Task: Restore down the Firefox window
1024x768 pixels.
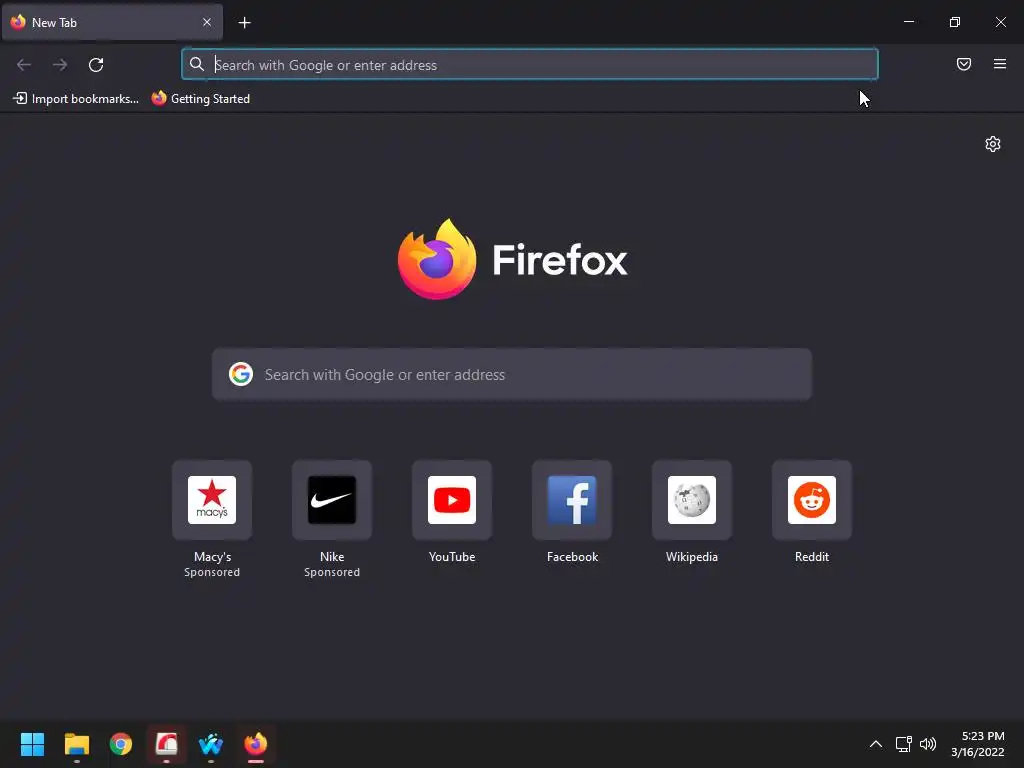Action: pos(955,22)
